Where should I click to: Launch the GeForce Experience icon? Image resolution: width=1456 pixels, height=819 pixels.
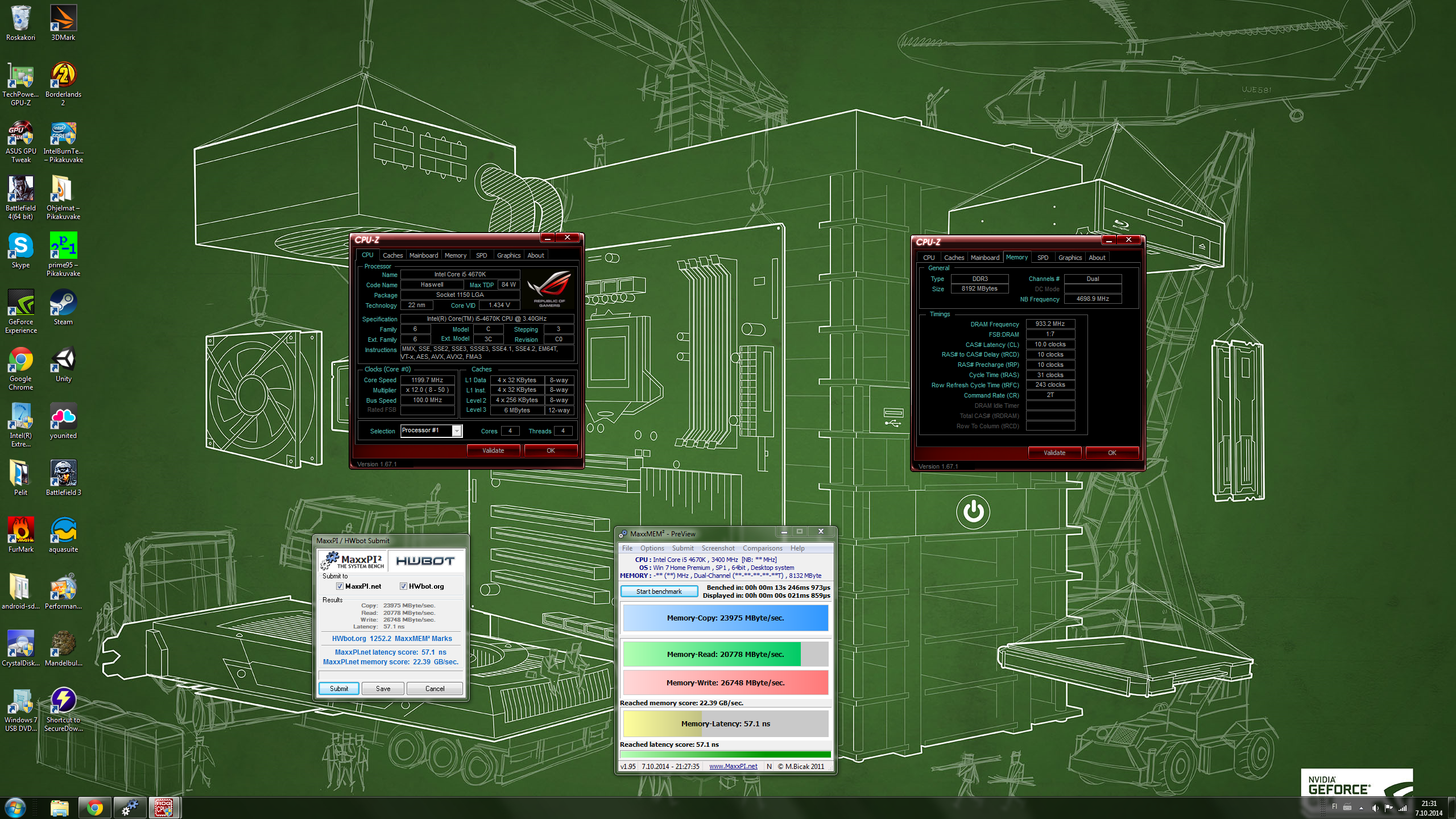click(21, 311)
